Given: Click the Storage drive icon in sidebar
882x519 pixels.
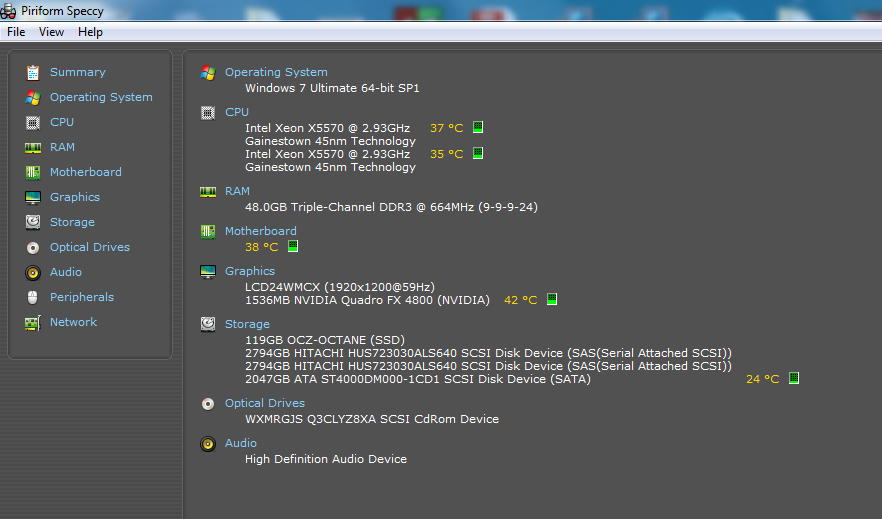Looking at the screenshot, I should pos(33,222).
